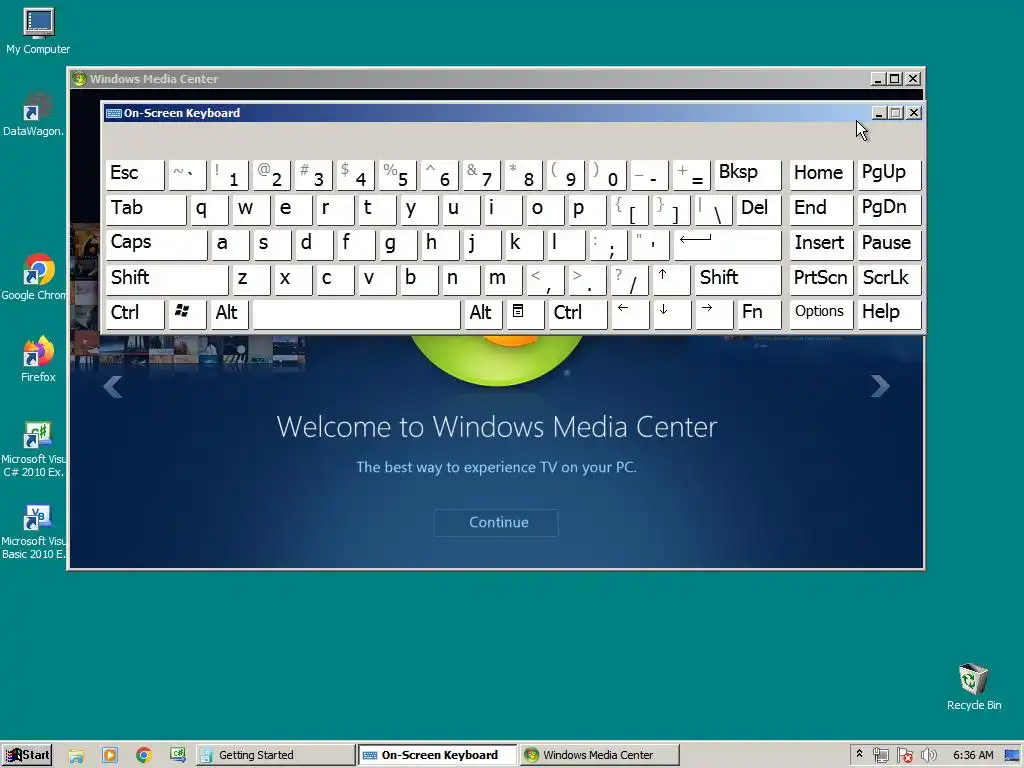The image size is (1024, 768).
Task: Toggle the left Shift key
Action: [x=167, y=279]
